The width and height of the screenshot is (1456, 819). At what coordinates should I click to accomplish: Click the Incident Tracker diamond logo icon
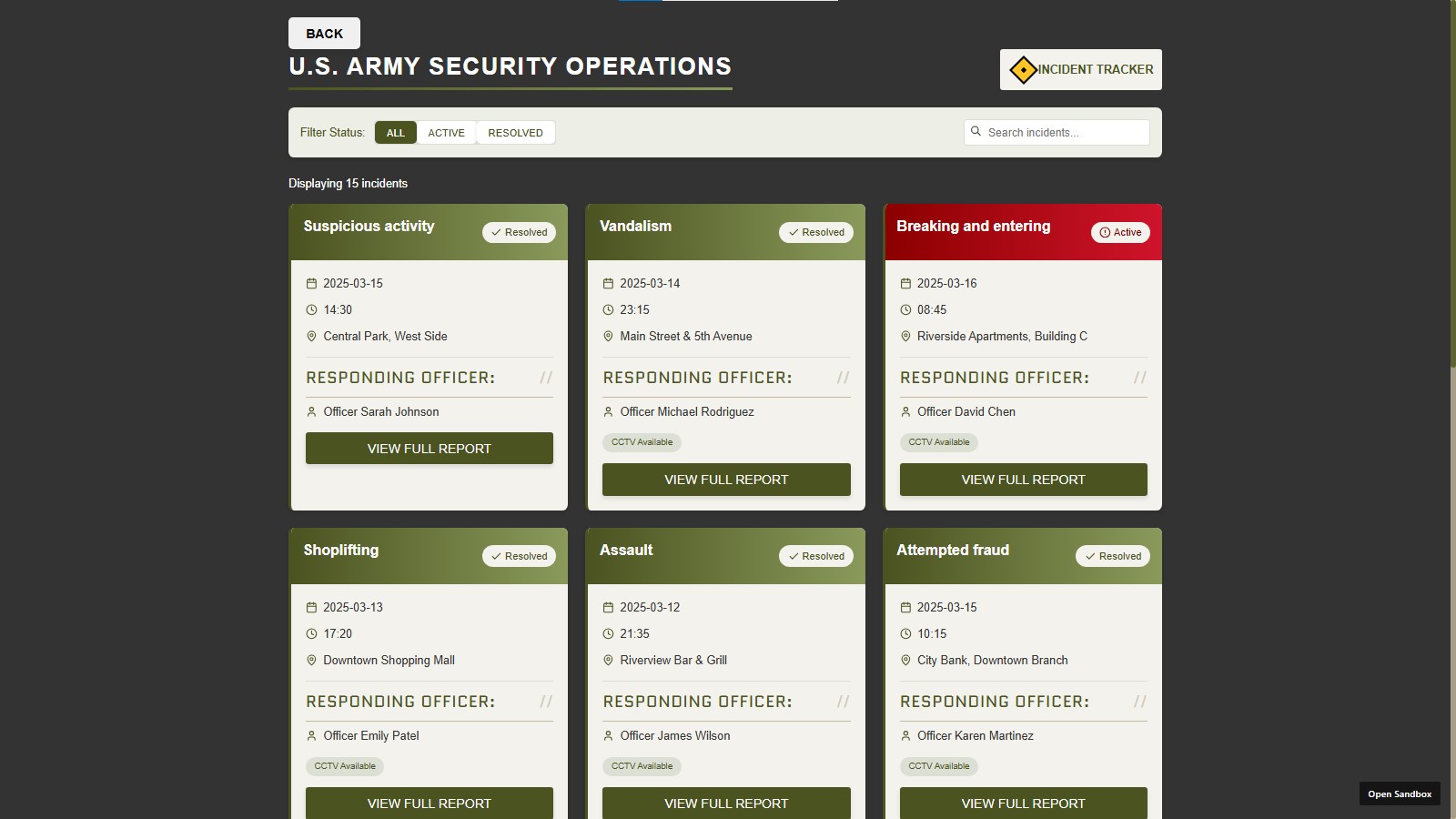pyautogui.click(x=1023, y=69)
